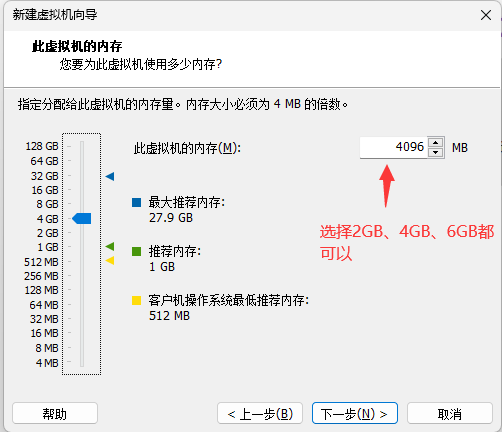Viewport: 502px width, 432px height.
Task: Click the 27.9 GB maximum value text
Action: [x=171, y=218]
